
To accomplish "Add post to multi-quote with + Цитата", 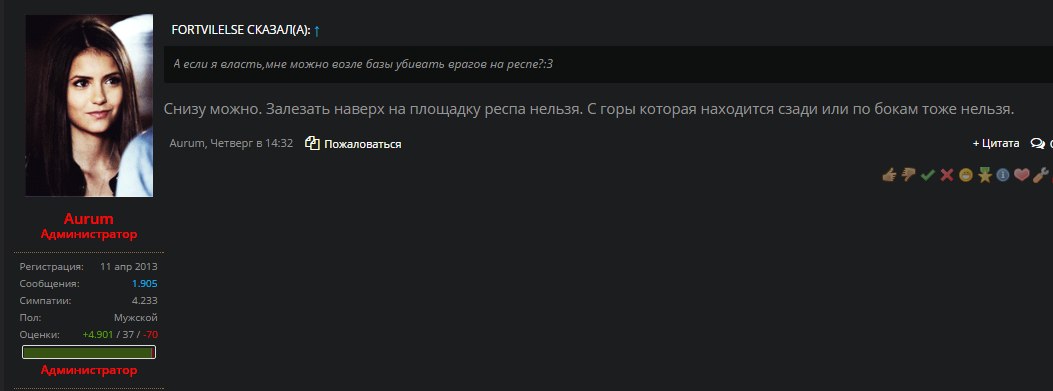I will (996, 143).
